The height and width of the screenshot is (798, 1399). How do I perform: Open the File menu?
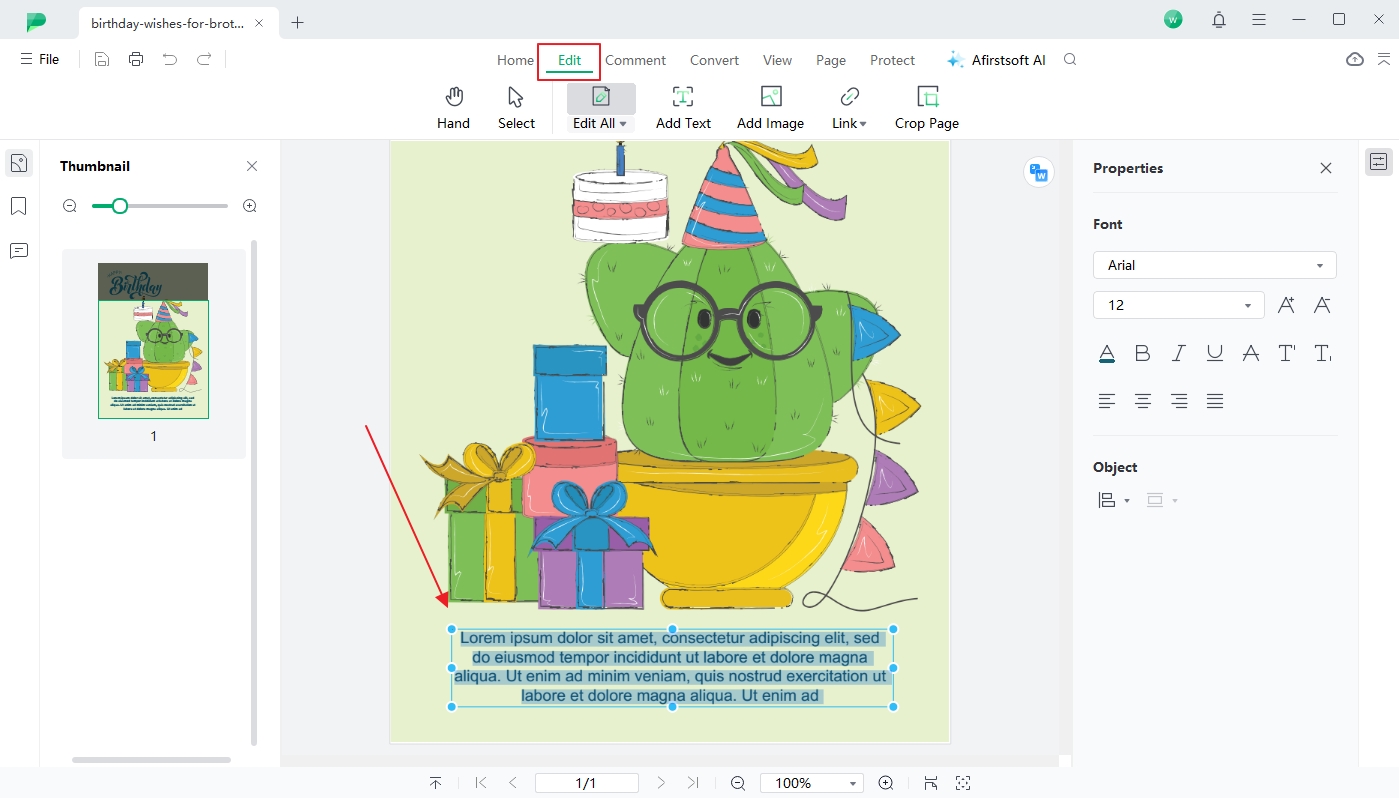coord(39,59)
